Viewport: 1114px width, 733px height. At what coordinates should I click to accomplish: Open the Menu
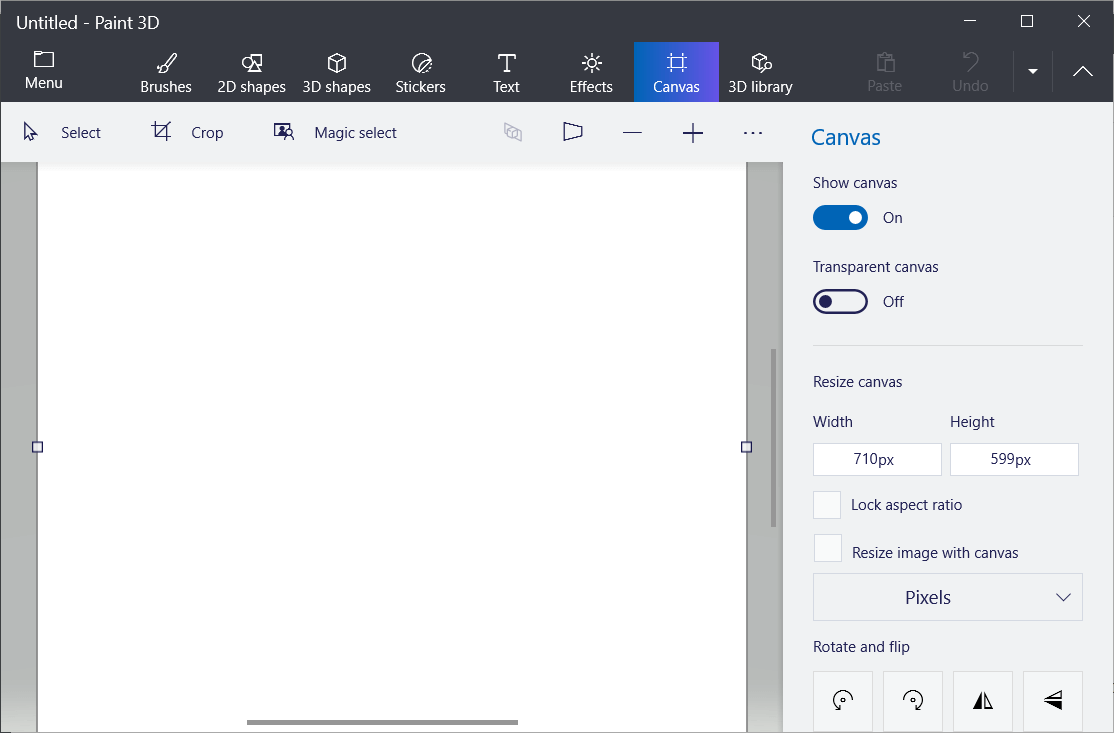(x=43, y=71)
